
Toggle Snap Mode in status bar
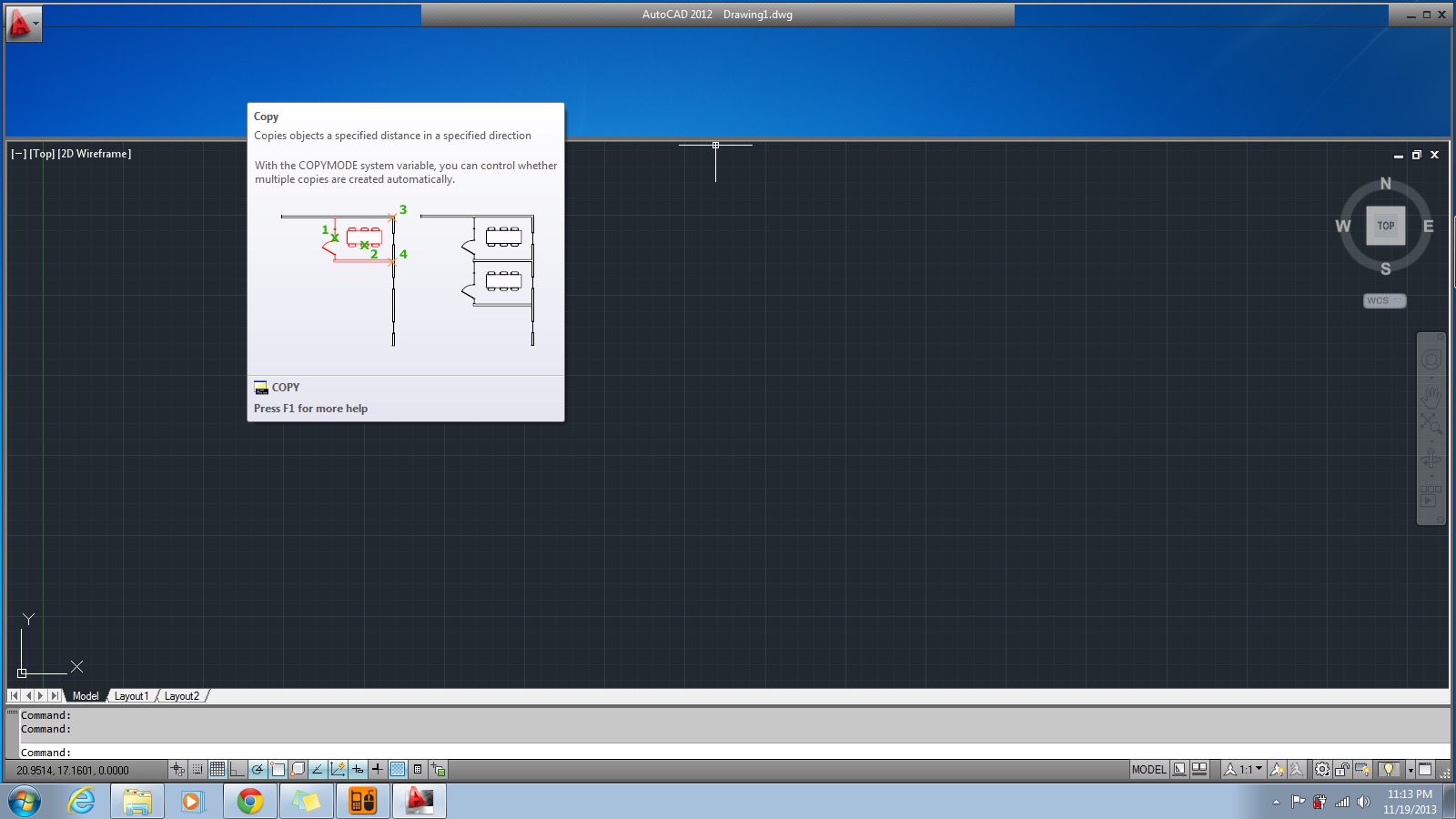pyautogui.click(x=197, y=769)
